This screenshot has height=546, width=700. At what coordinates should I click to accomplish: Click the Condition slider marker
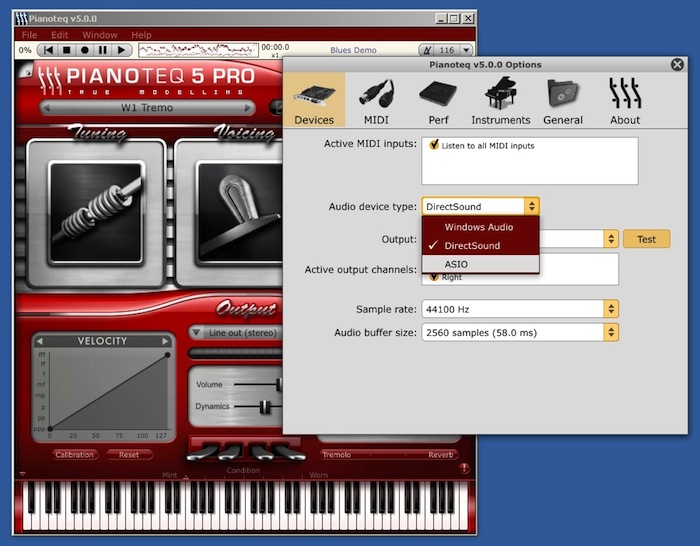(186, 477)
